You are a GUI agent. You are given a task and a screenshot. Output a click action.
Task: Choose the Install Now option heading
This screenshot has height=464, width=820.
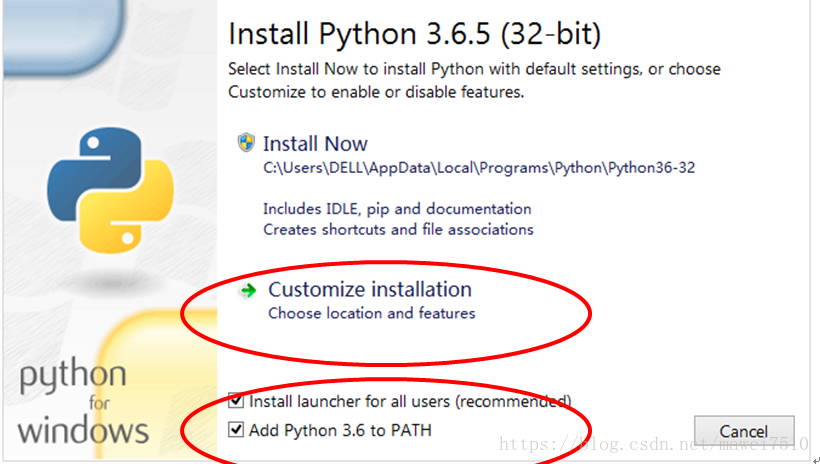point(315,143)
